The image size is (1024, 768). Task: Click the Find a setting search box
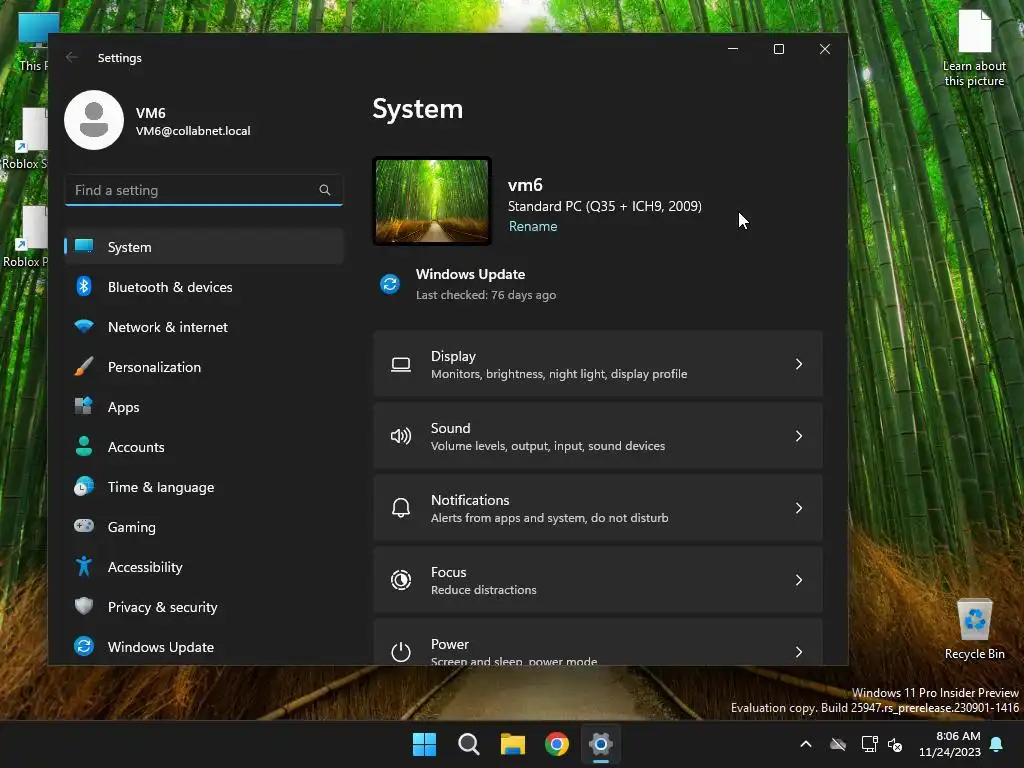tap(204, 190)
